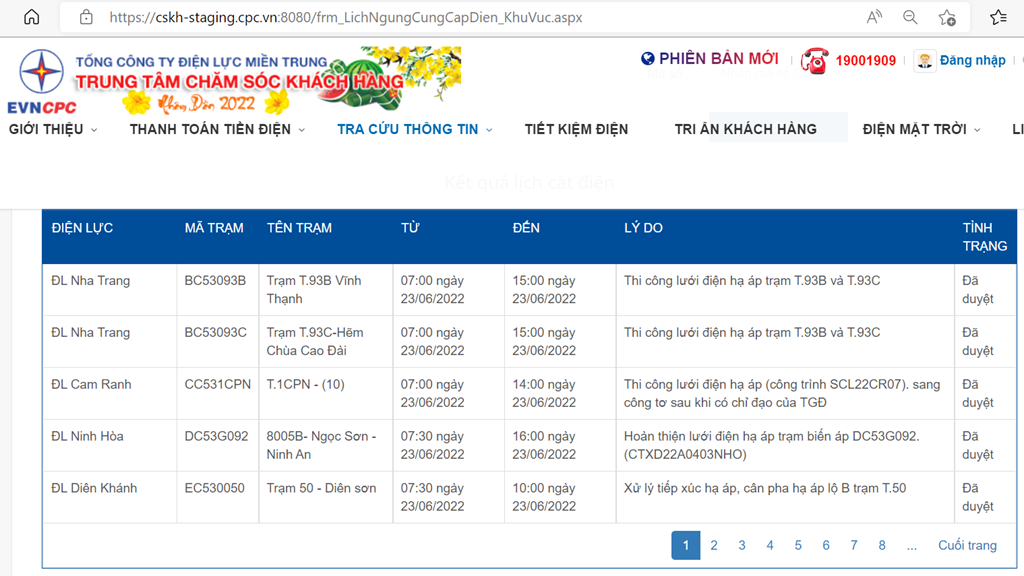Expand the ĐIỆN MẶT TRỜI menu
The image size is (1024, 576).
(x=921, y=129)
